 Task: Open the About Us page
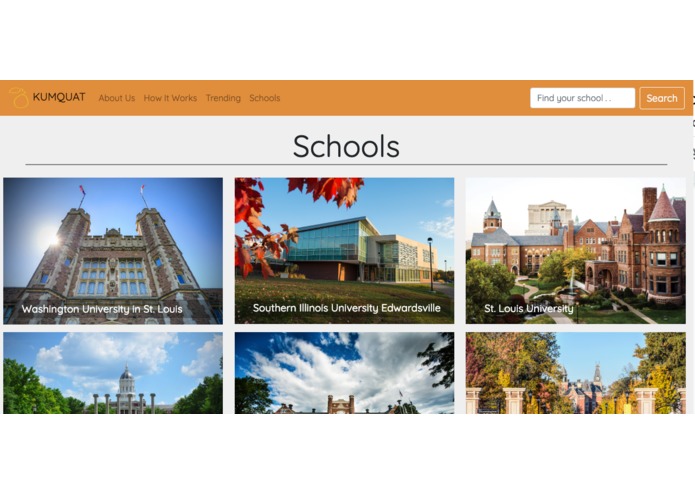tap(117, 98)
